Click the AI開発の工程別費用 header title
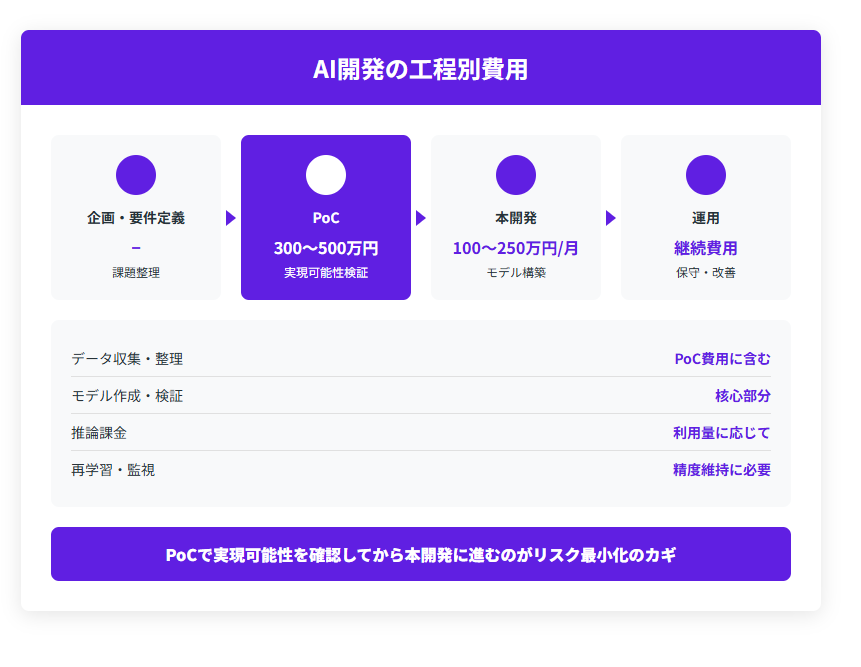This screenshot has width=861, height=667. (421, 69)
